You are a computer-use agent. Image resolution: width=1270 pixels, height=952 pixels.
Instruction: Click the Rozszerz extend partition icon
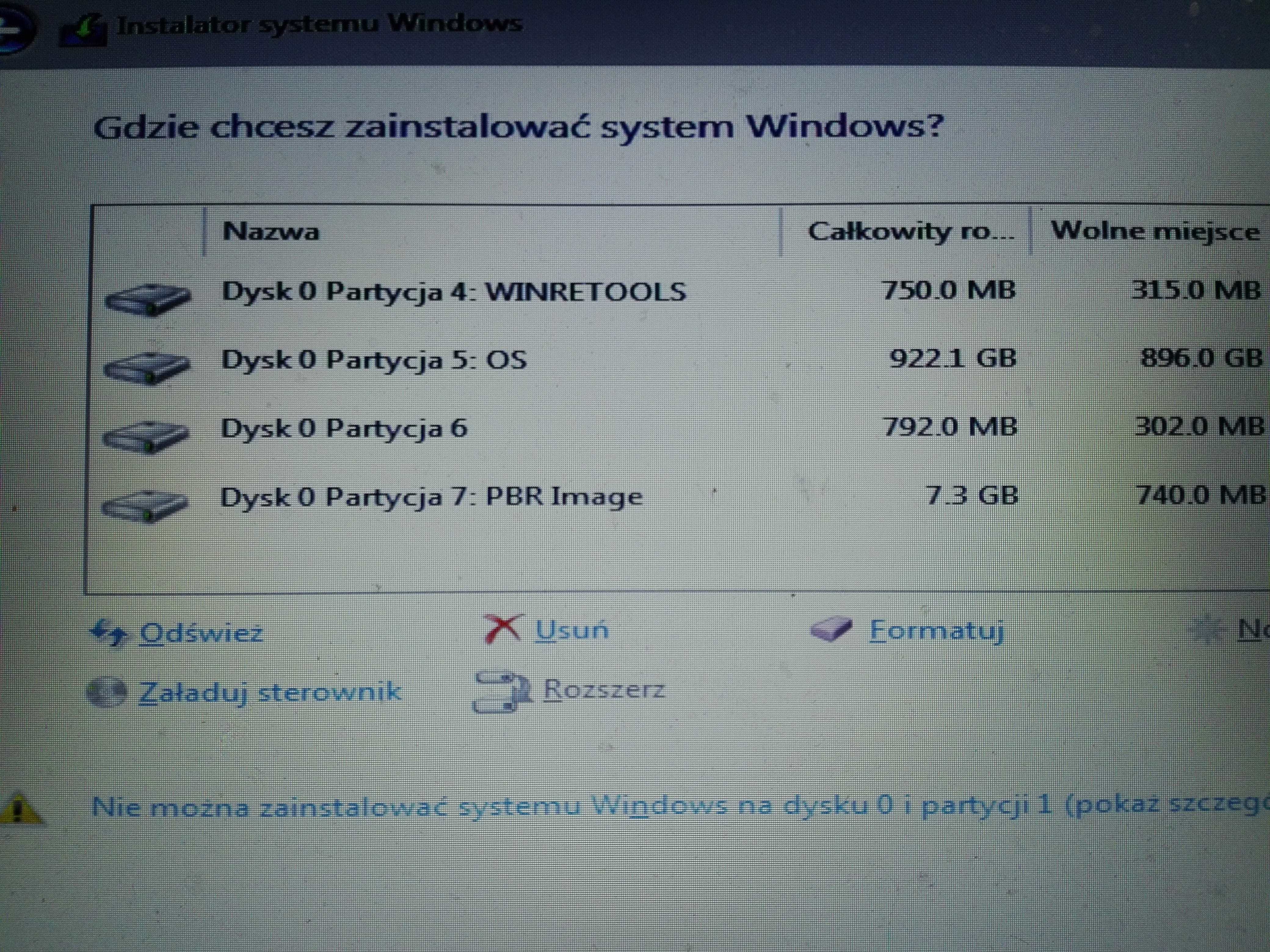(503, 691)
